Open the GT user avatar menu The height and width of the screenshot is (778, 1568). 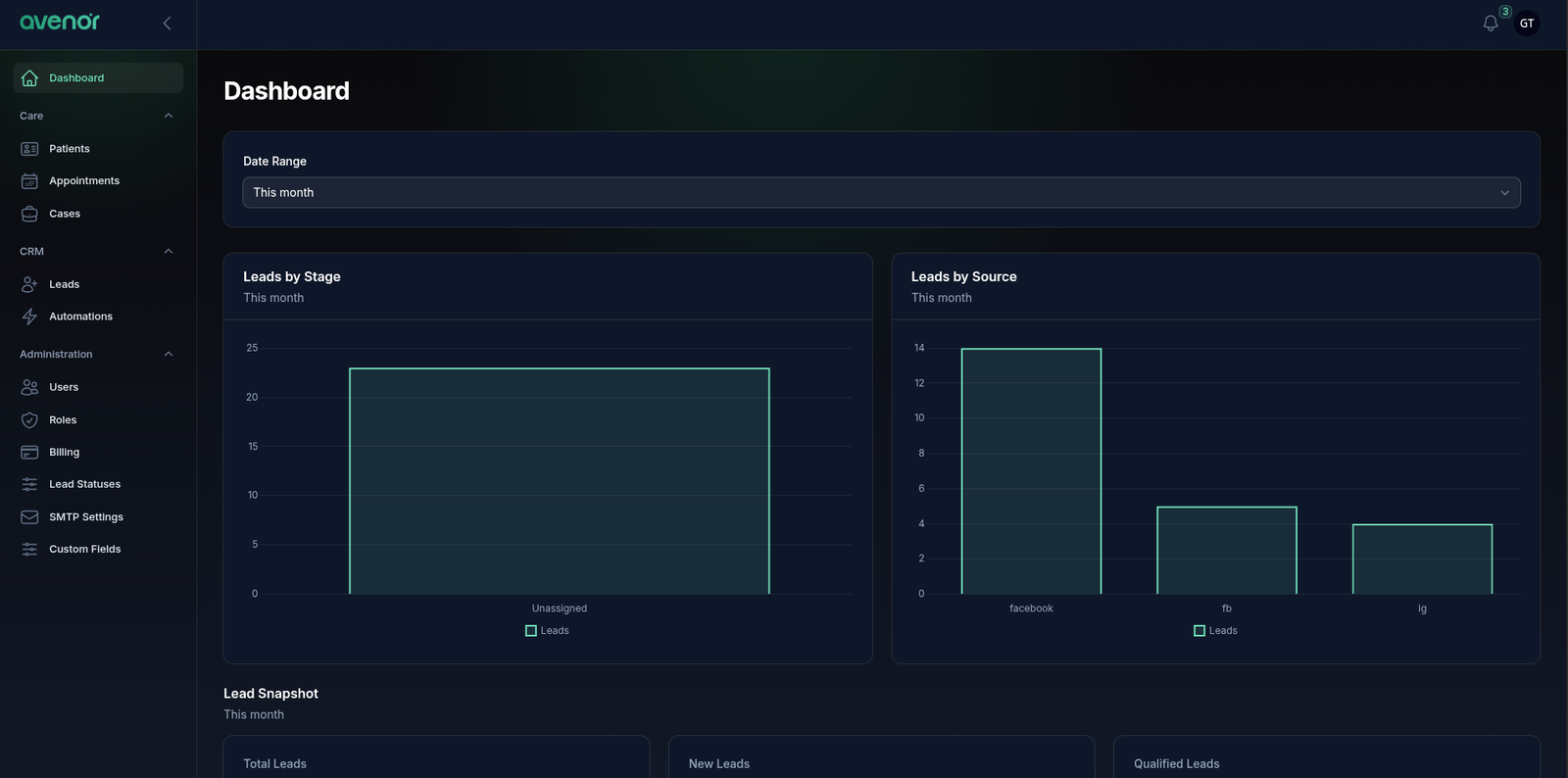(1527, 23)
